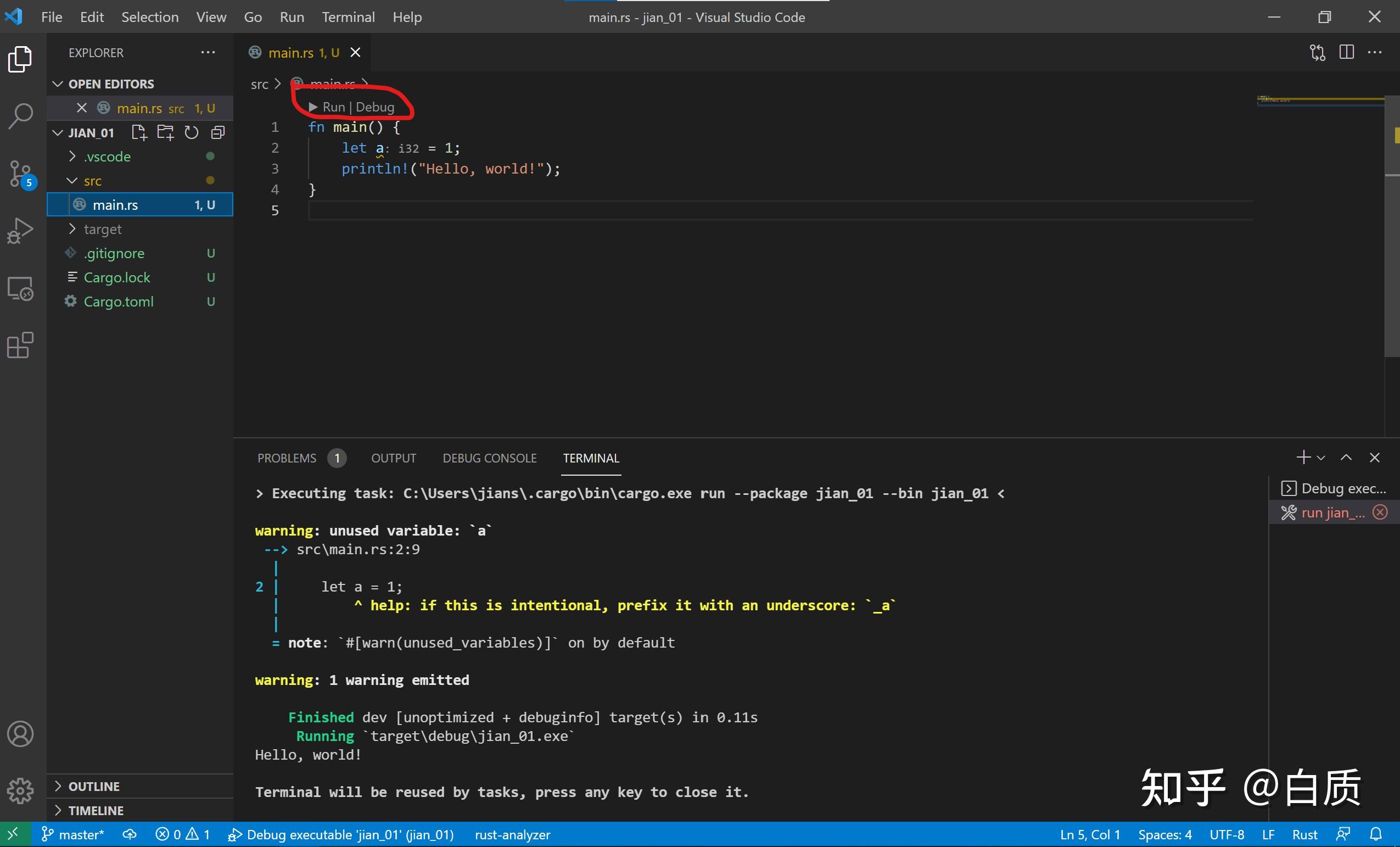Screen dimensions: 1400x847
Task: Toggle the notifications bell in the status bar
Action: [1375, 834]
